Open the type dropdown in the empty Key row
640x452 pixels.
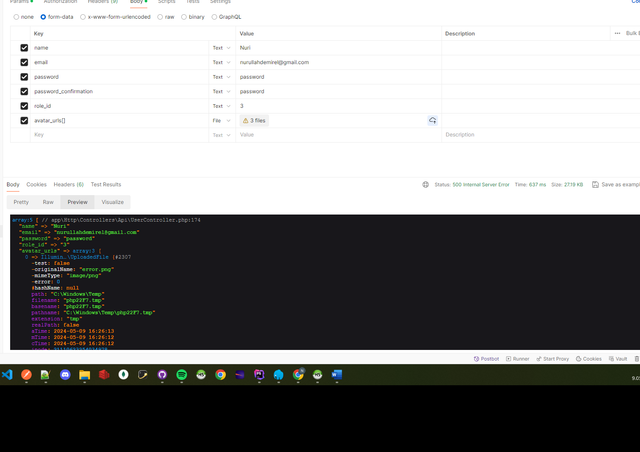pyautogui.click(x=222, y=135)
